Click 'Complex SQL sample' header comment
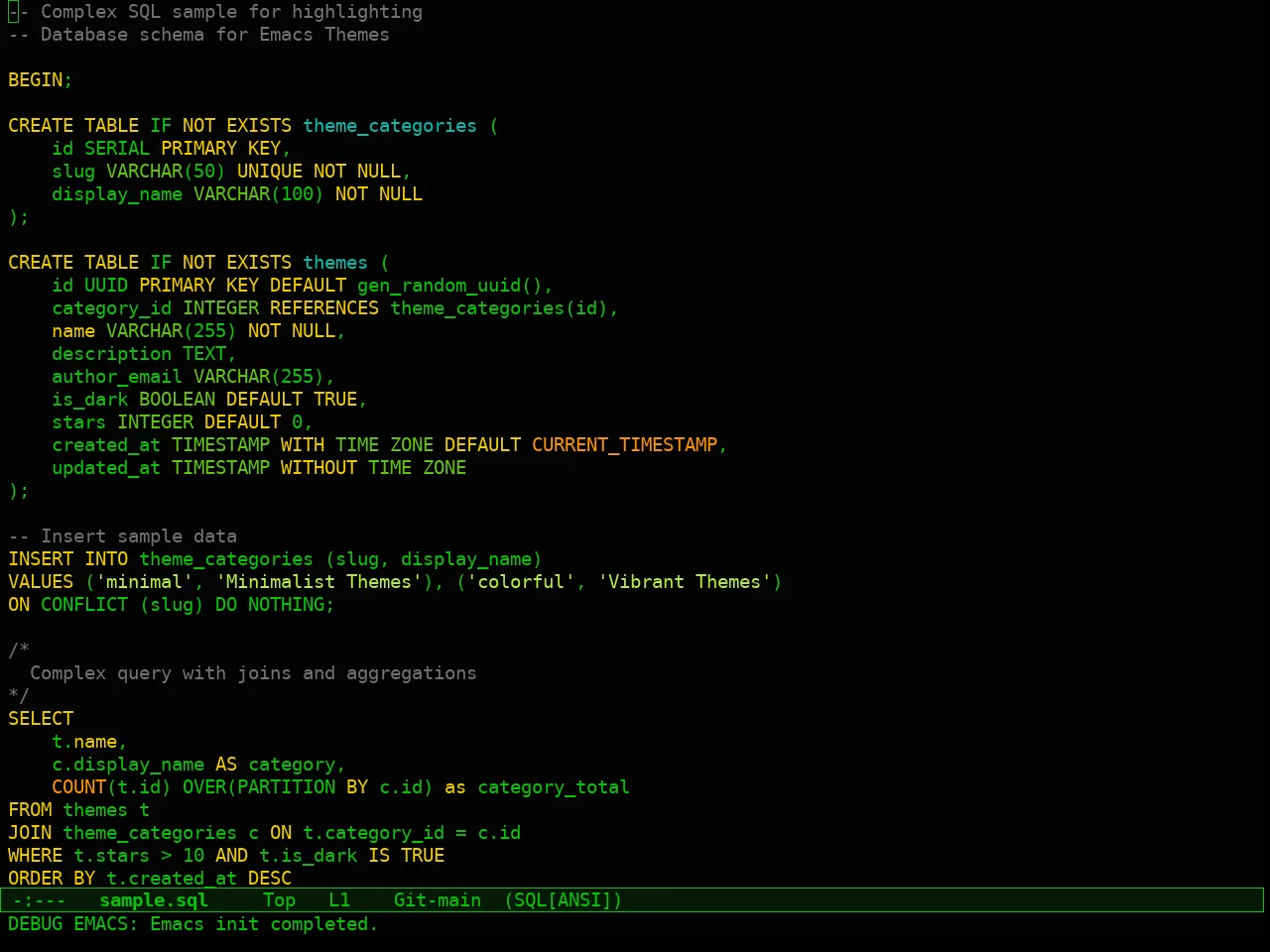This screenshot has width=1270, height=952. click(x=215, y=12)
